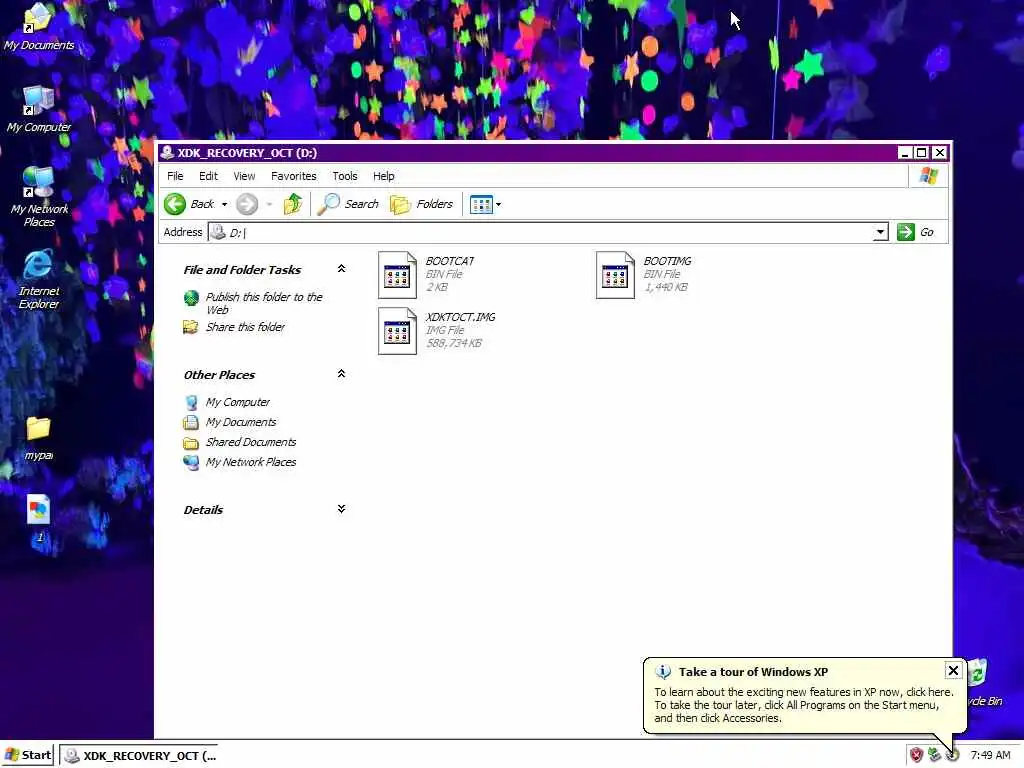Click XDK_RECOVERY_OCT taskbar button
1024x768 pixels.
(x=139, y=756)
